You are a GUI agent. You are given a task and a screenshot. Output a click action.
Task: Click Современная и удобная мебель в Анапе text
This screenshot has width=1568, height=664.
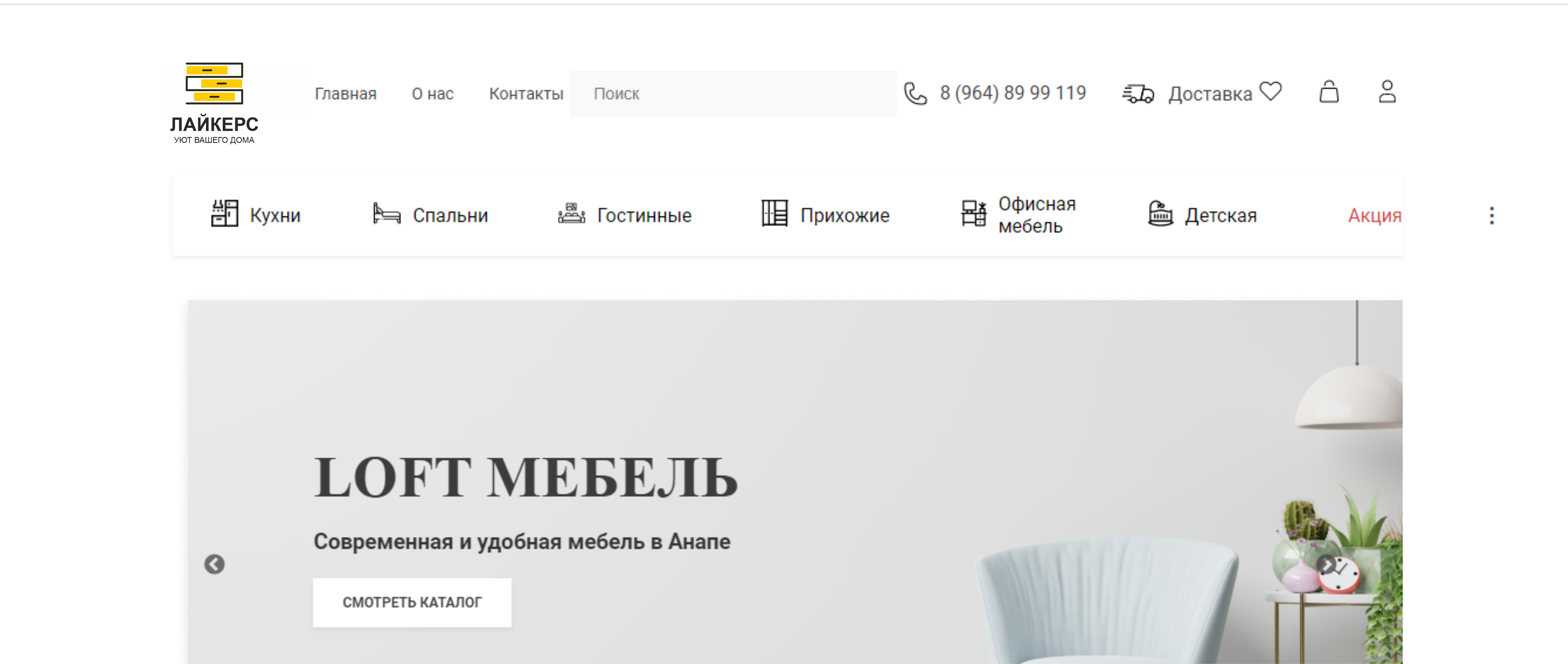(522, 541)
